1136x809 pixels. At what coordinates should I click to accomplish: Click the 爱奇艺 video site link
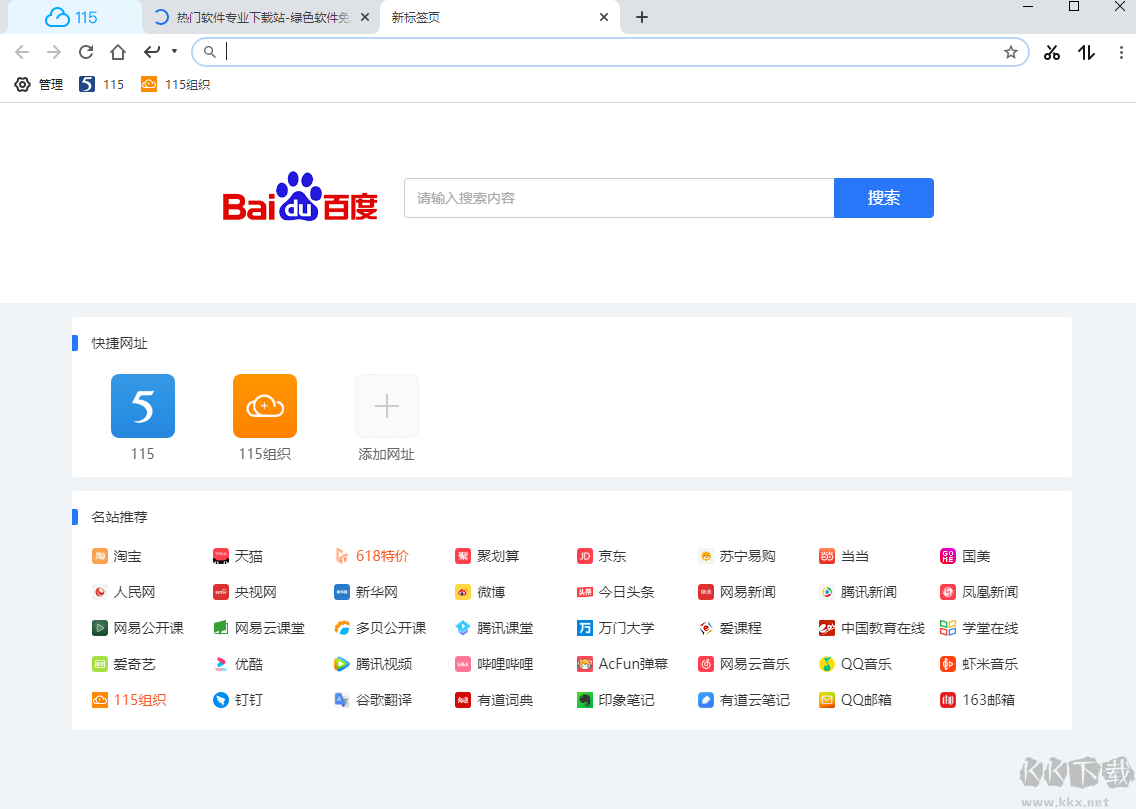124,664
